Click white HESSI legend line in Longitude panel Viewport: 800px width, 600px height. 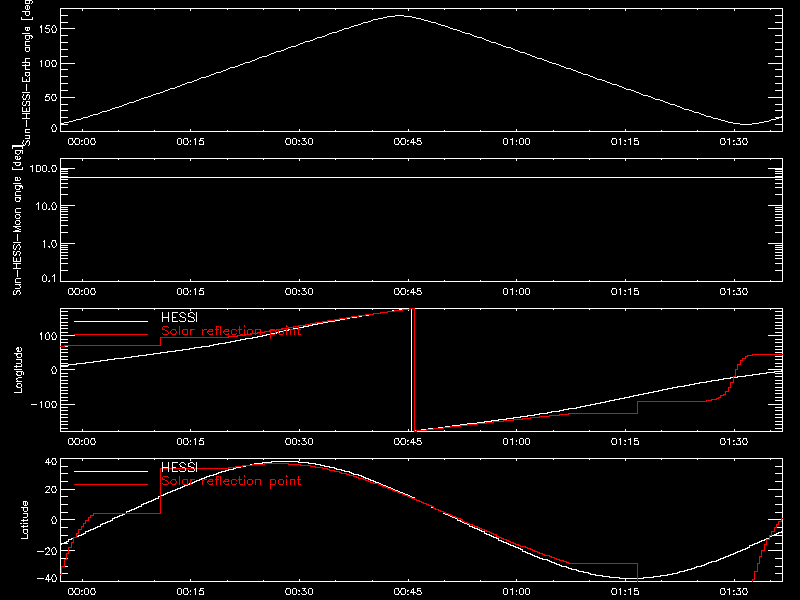click(111, 321)
